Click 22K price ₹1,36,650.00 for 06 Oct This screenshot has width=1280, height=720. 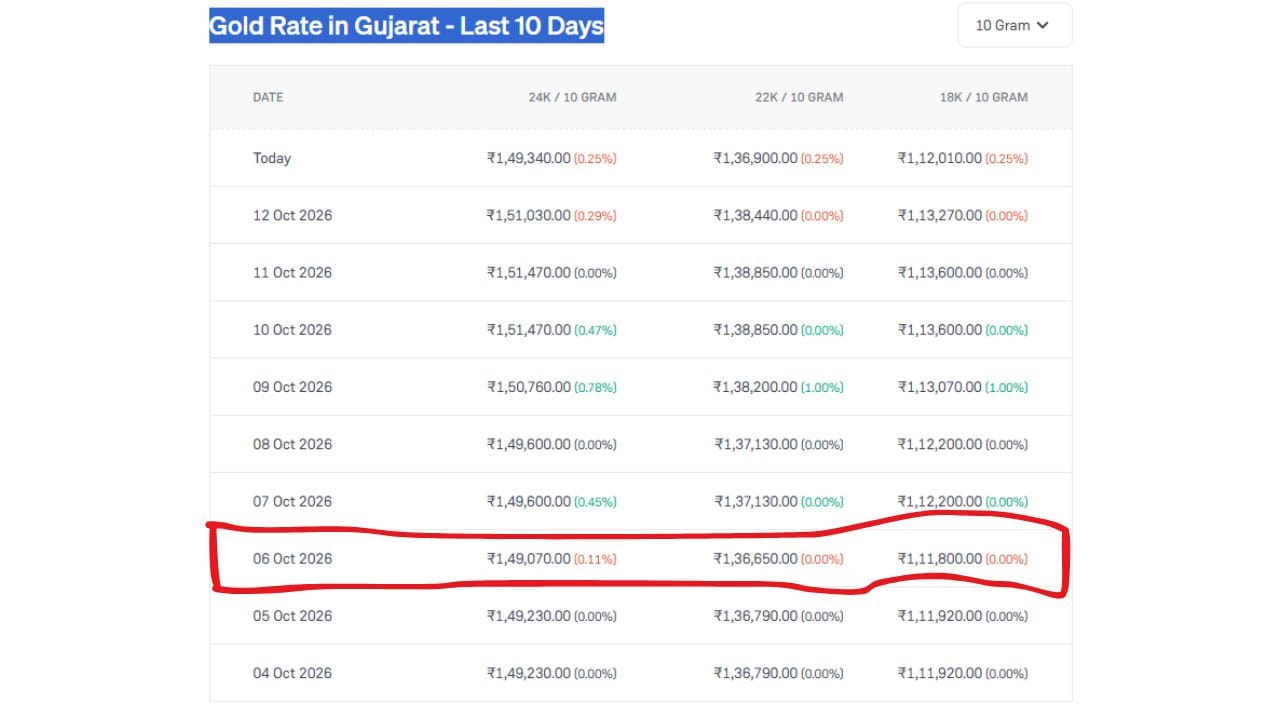coord(756,558)
